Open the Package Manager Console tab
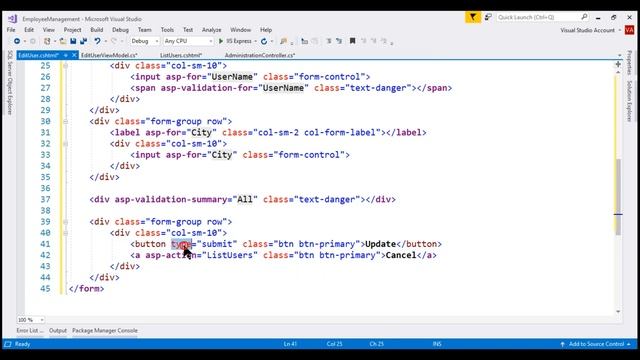 click(105, 331)
